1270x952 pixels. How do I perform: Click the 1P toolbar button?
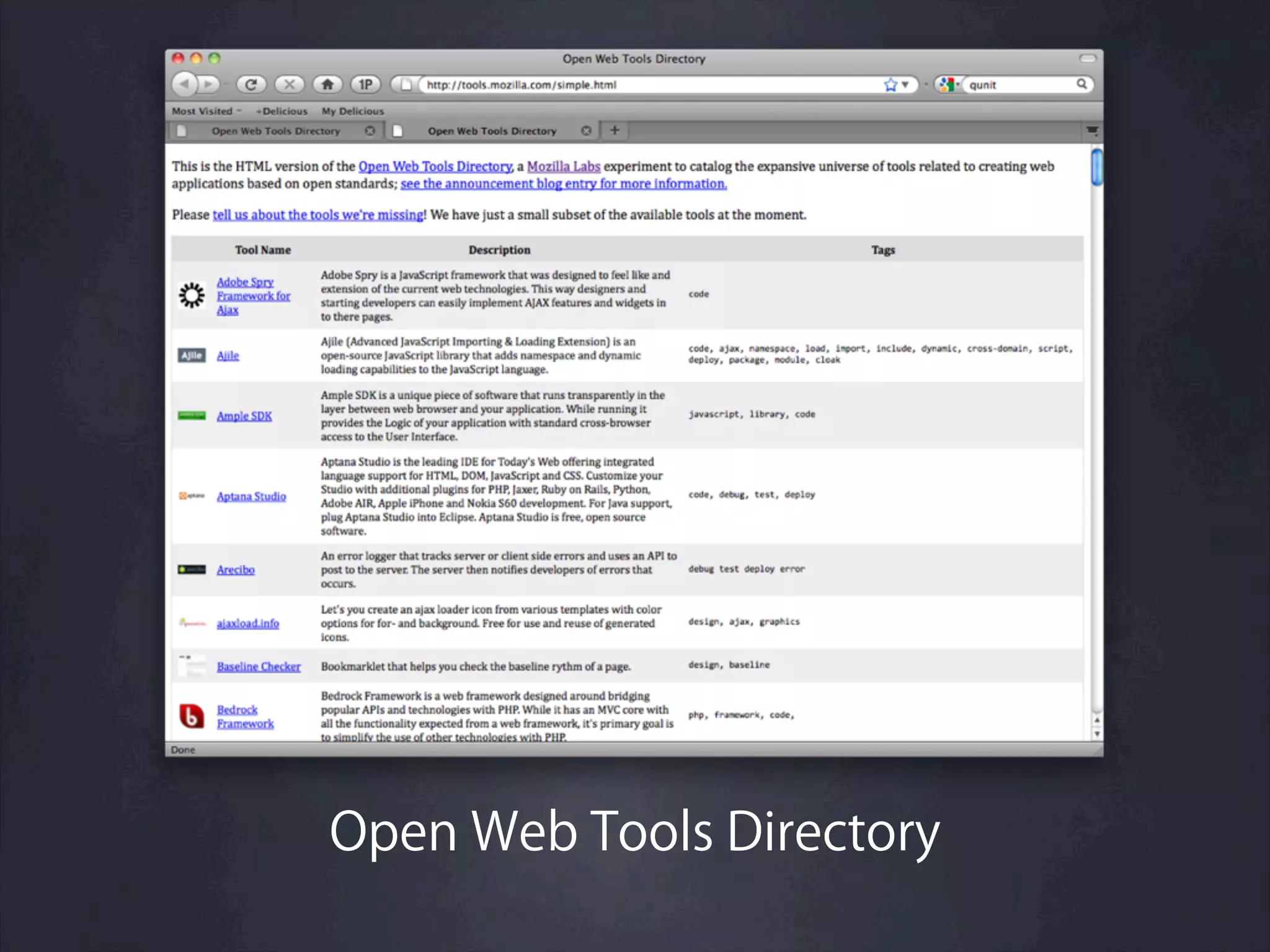coord(366,84)
